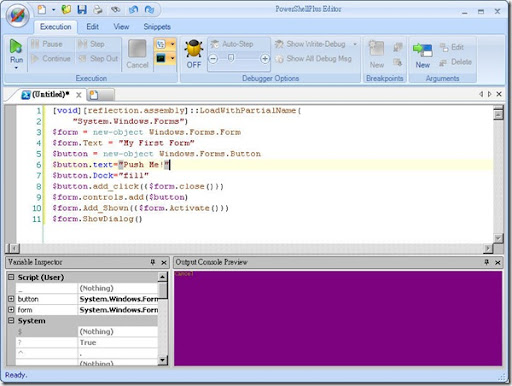Open dropdown beside console window icon
This screenshot has height=386, width=512.
[x=172, y=59]
